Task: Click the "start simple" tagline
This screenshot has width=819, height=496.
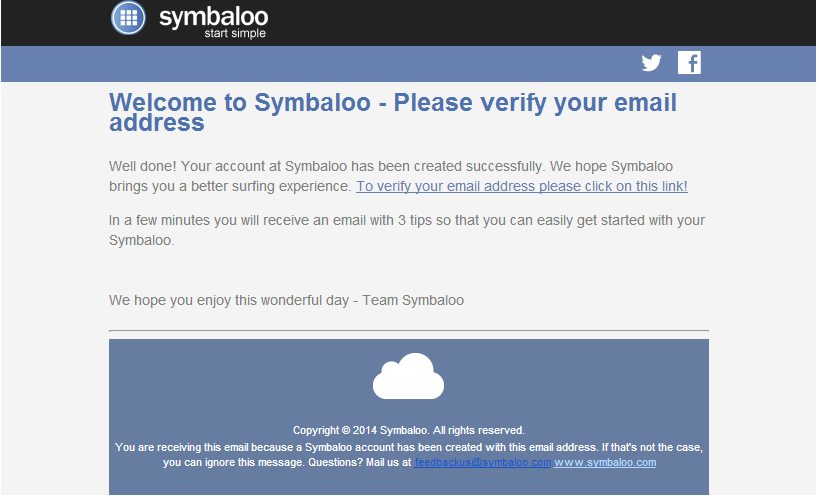Action: click(x=235, y=33)
